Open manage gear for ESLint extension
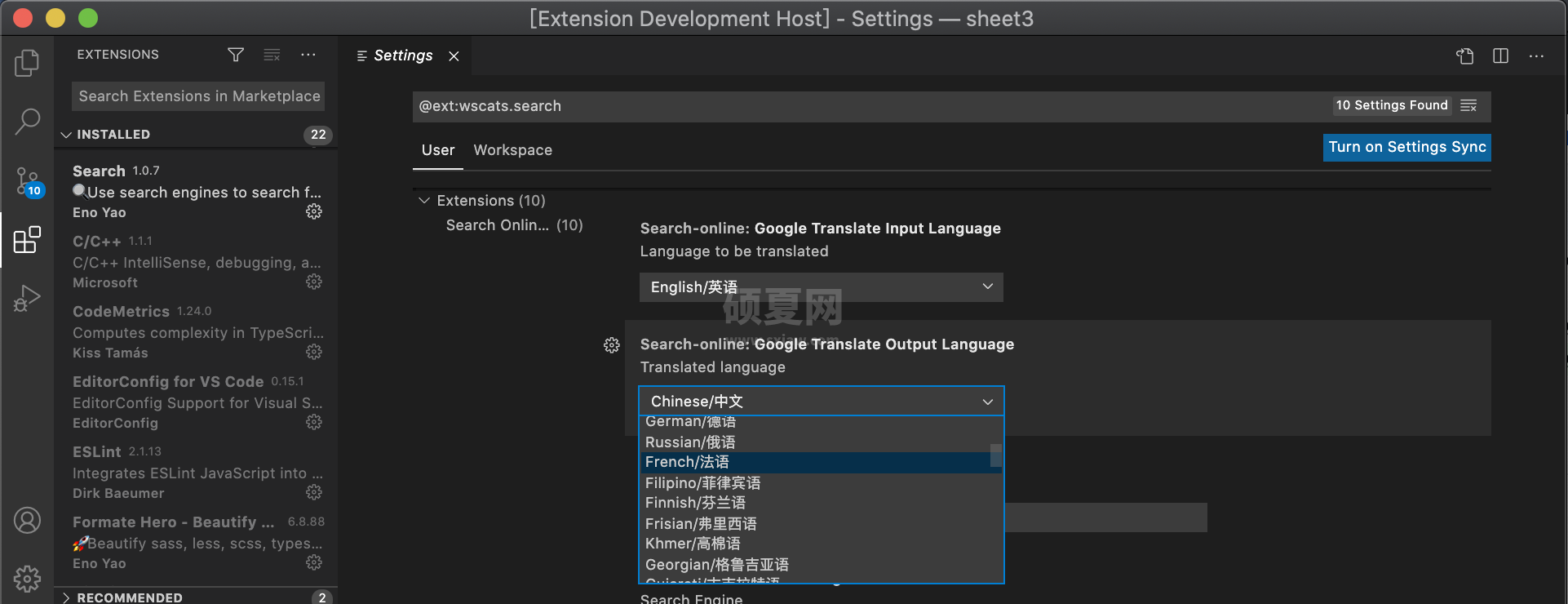This screenshot has height=604, width=1568. 314,492
